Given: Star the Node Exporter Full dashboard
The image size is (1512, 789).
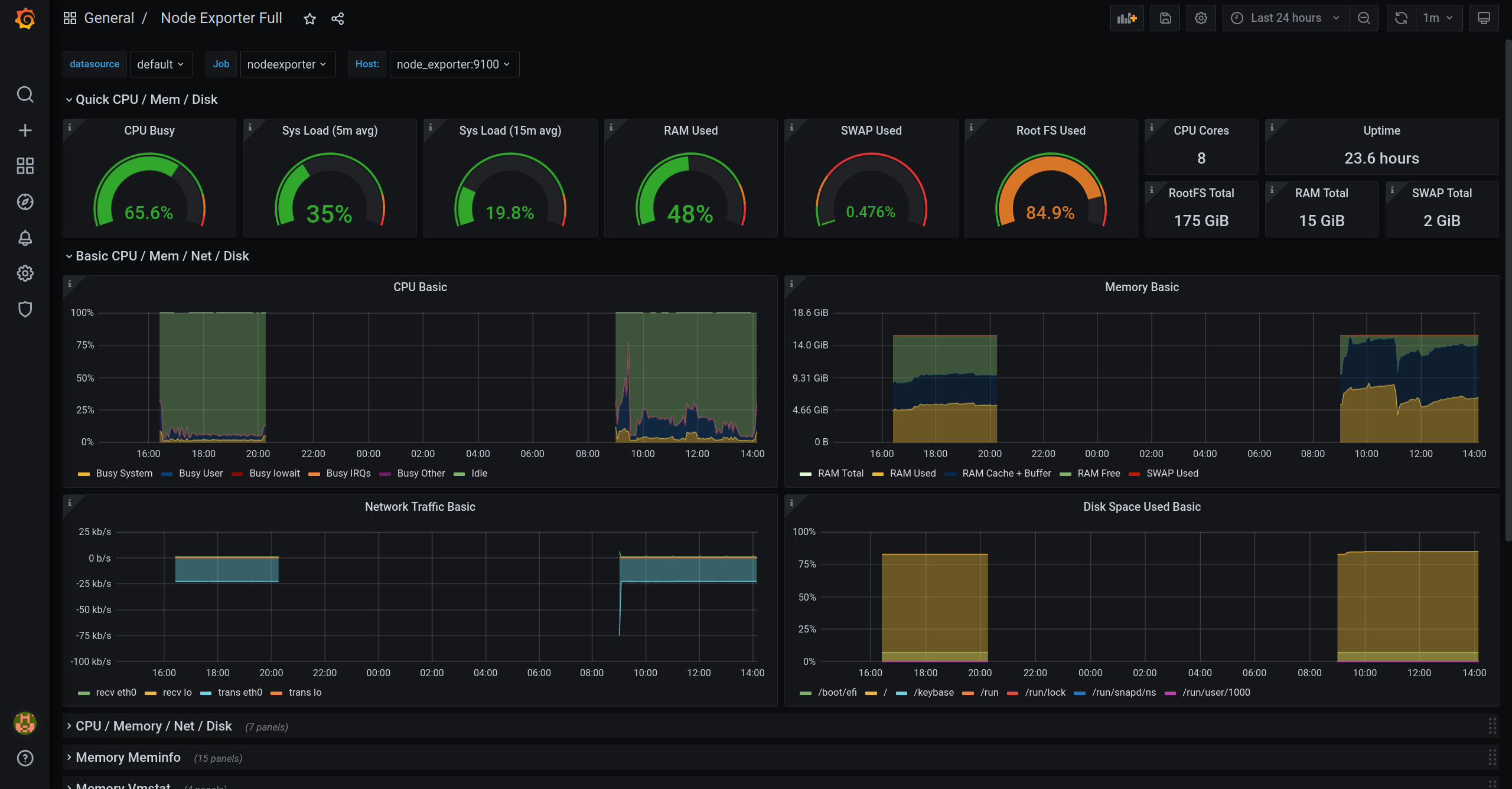Looking at the screenshot, I should coord(309,19).
